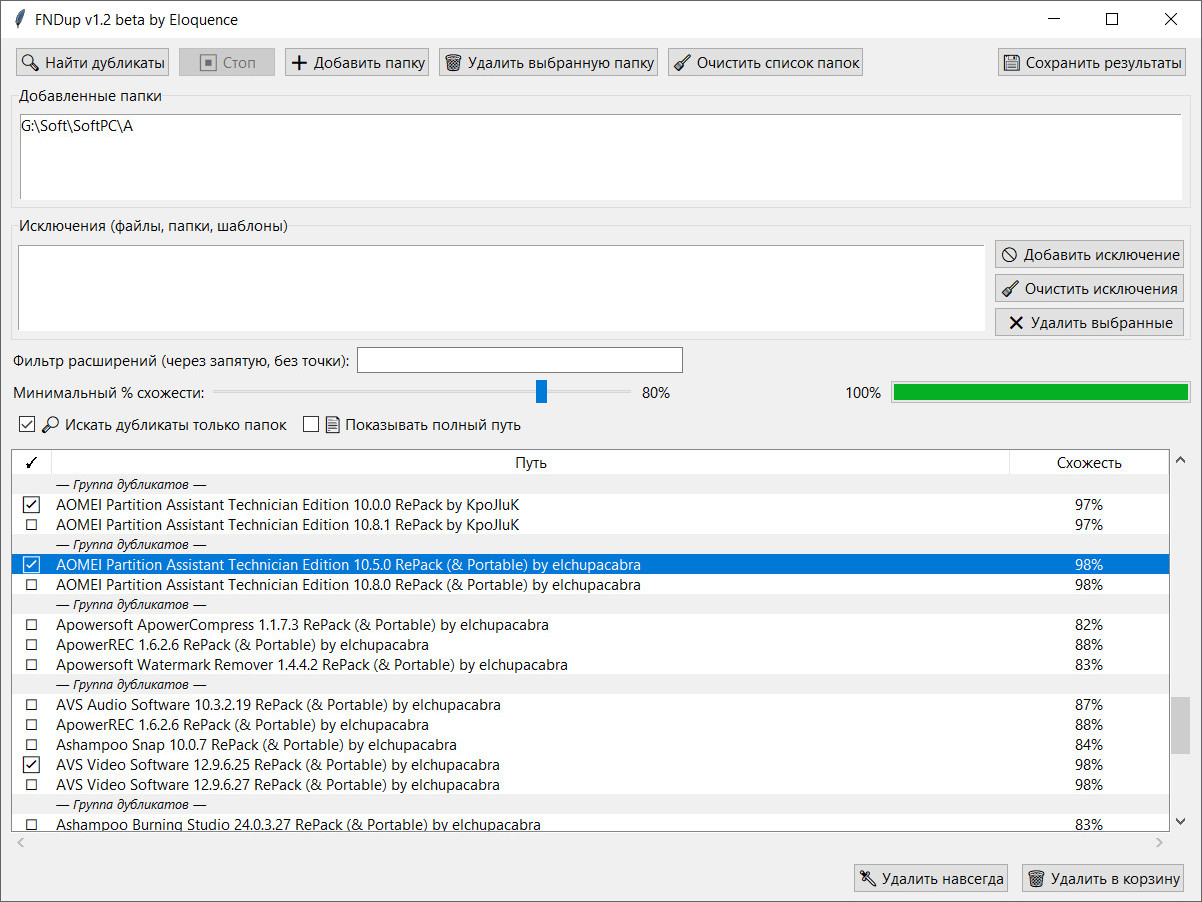Click Удалить выбранные button
1202x902 pixels.
point(1090,323)
